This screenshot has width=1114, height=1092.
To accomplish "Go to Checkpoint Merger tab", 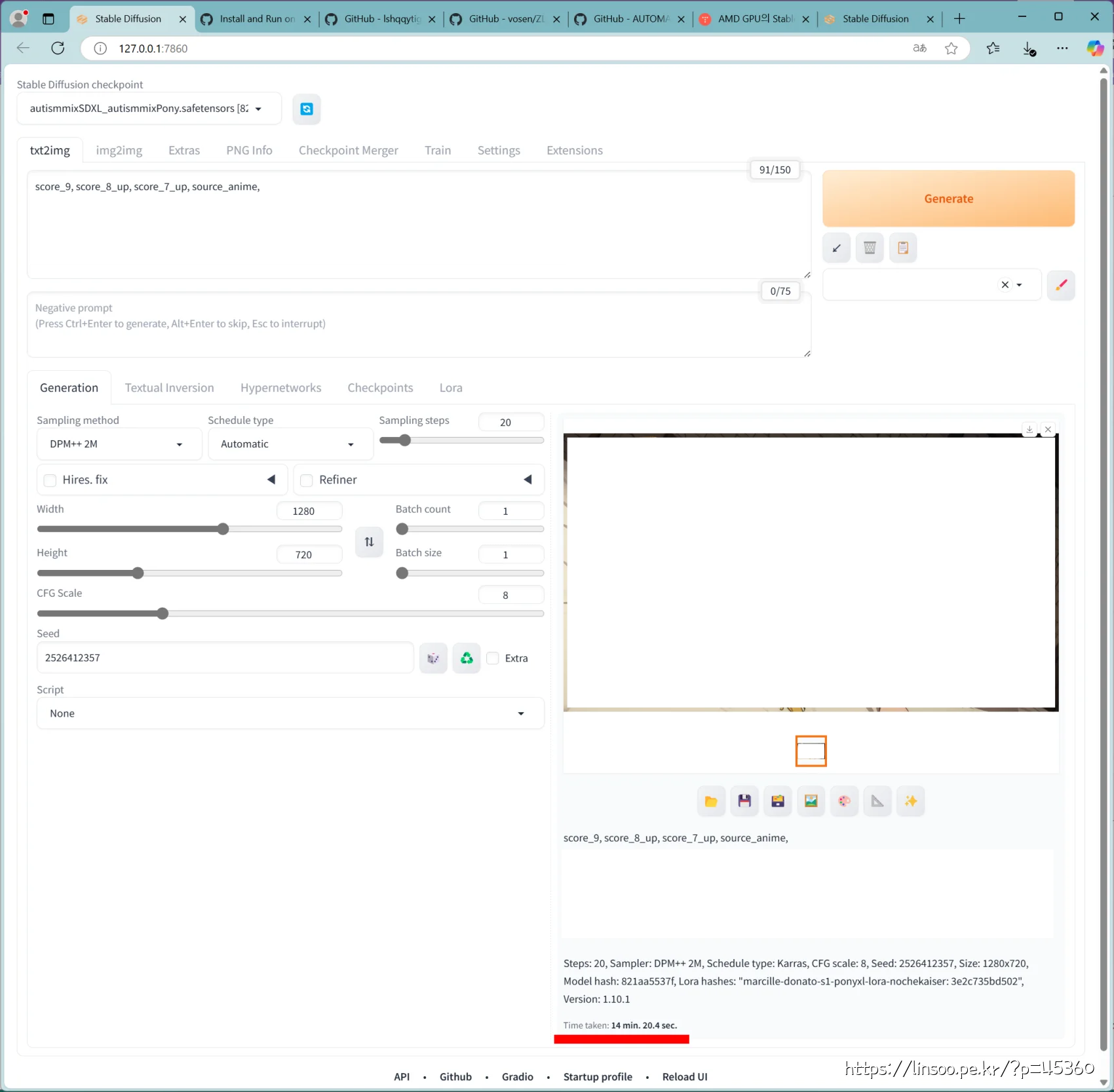I will pyautogui.click(x=348, y=151).
